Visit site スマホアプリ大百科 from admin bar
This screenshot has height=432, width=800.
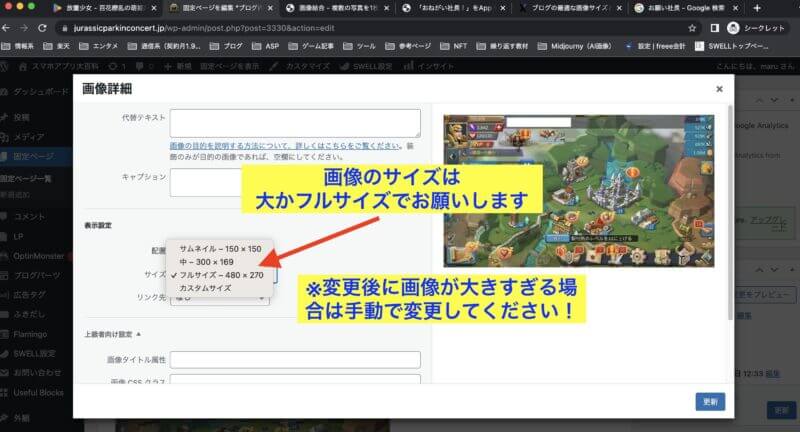click(x=58, y=66)
